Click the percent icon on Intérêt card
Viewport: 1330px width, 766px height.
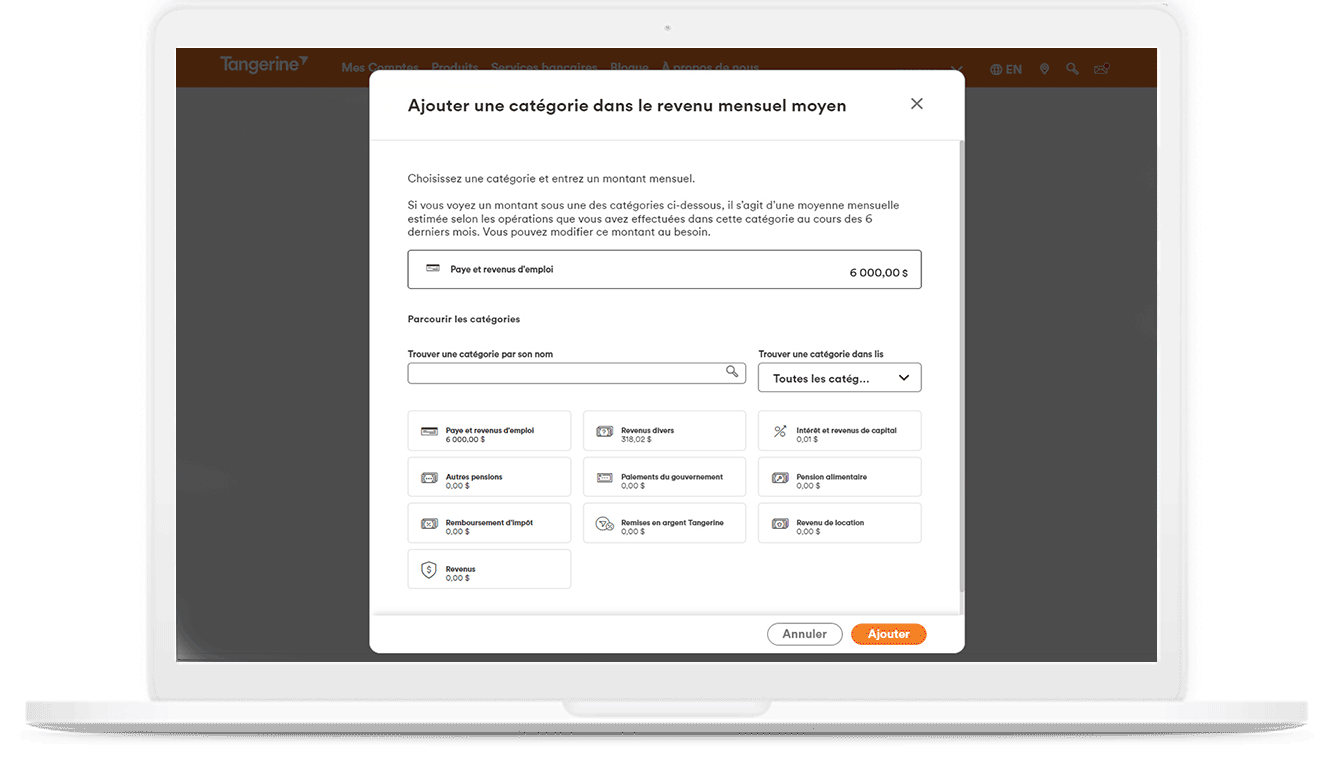coord(780,432)
